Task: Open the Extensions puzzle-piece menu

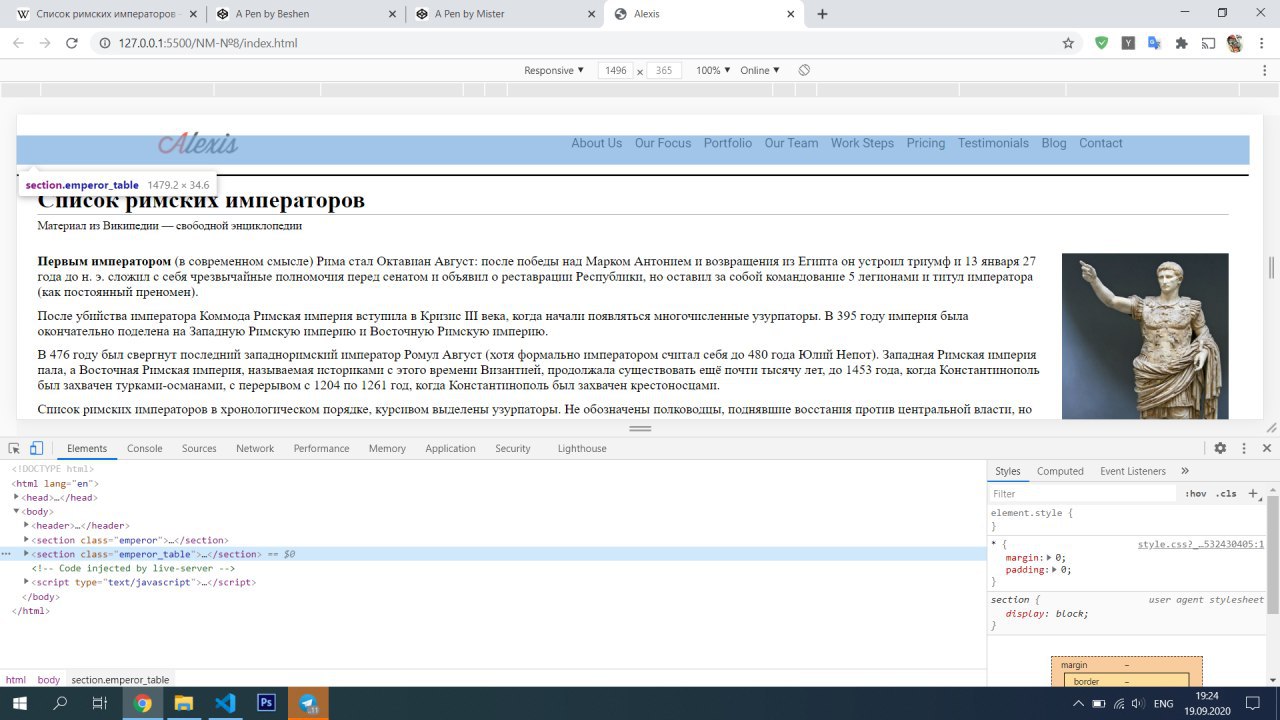Action: point(1181,43)
